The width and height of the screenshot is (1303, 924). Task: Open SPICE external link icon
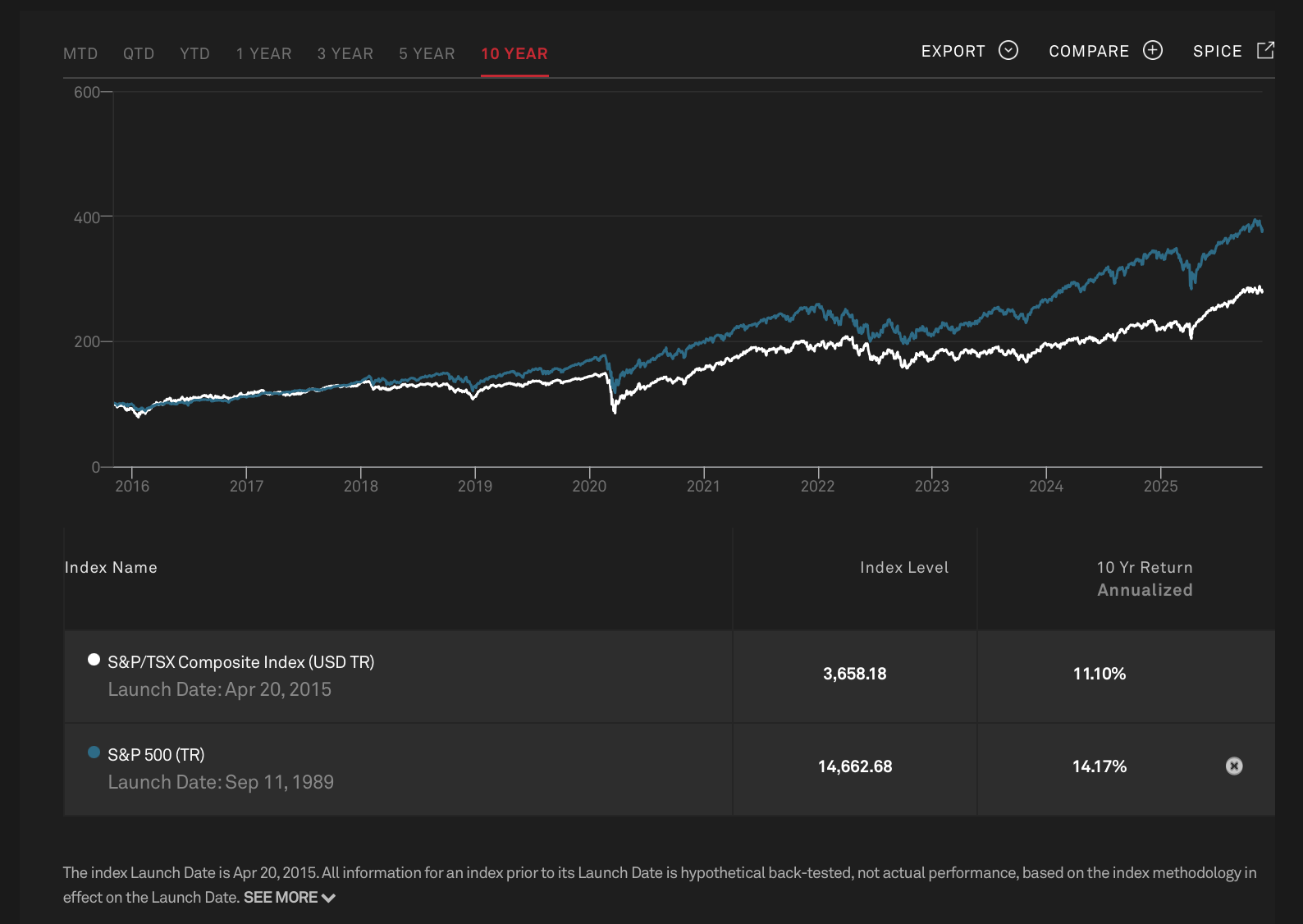pyautogui.click(x=1265, y=51)
